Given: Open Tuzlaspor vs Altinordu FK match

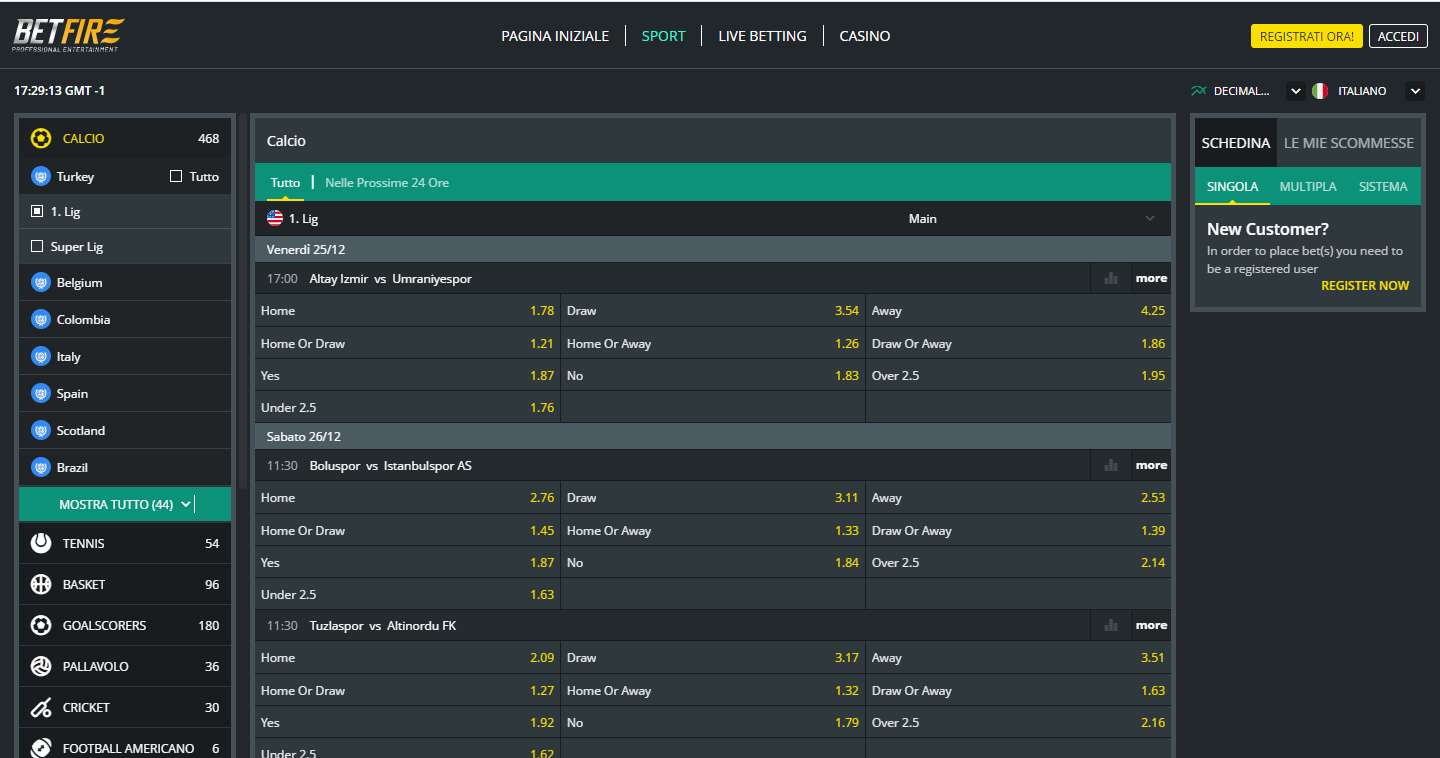Looking at the screenshot, I should coord(383,626).
